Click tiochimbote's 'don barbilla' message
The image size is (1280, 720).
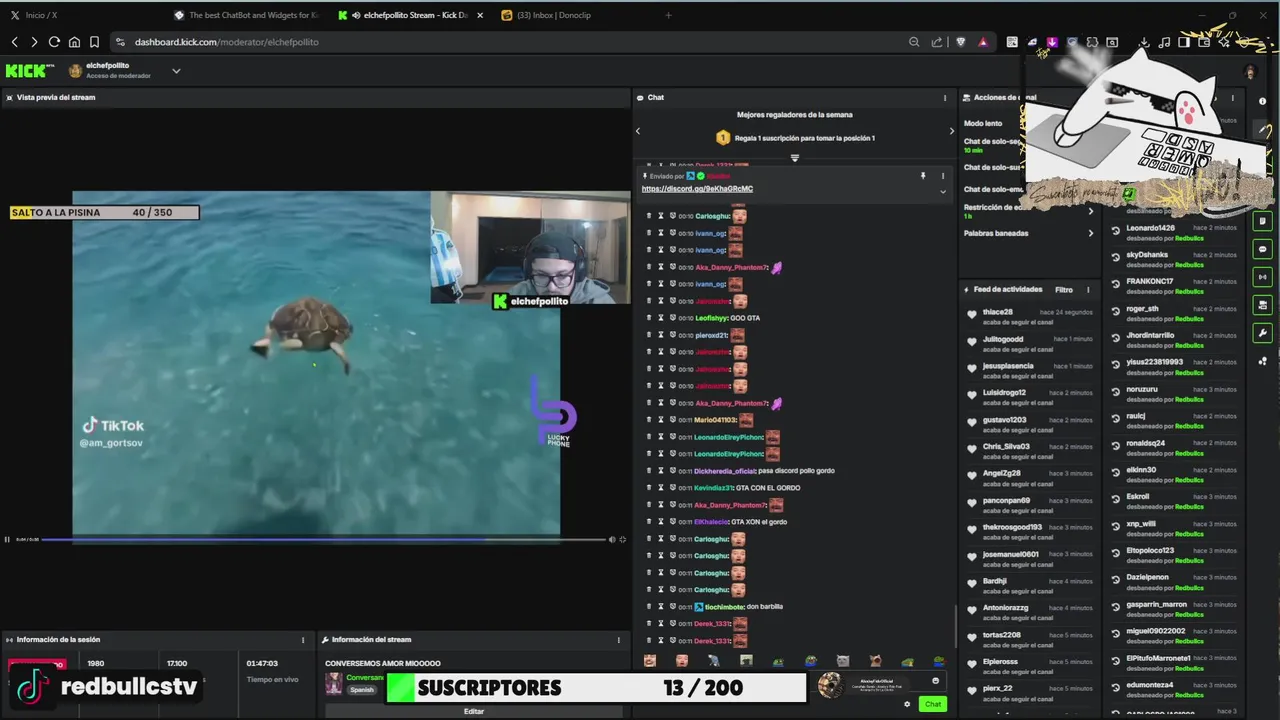click(x=764, y=607)
